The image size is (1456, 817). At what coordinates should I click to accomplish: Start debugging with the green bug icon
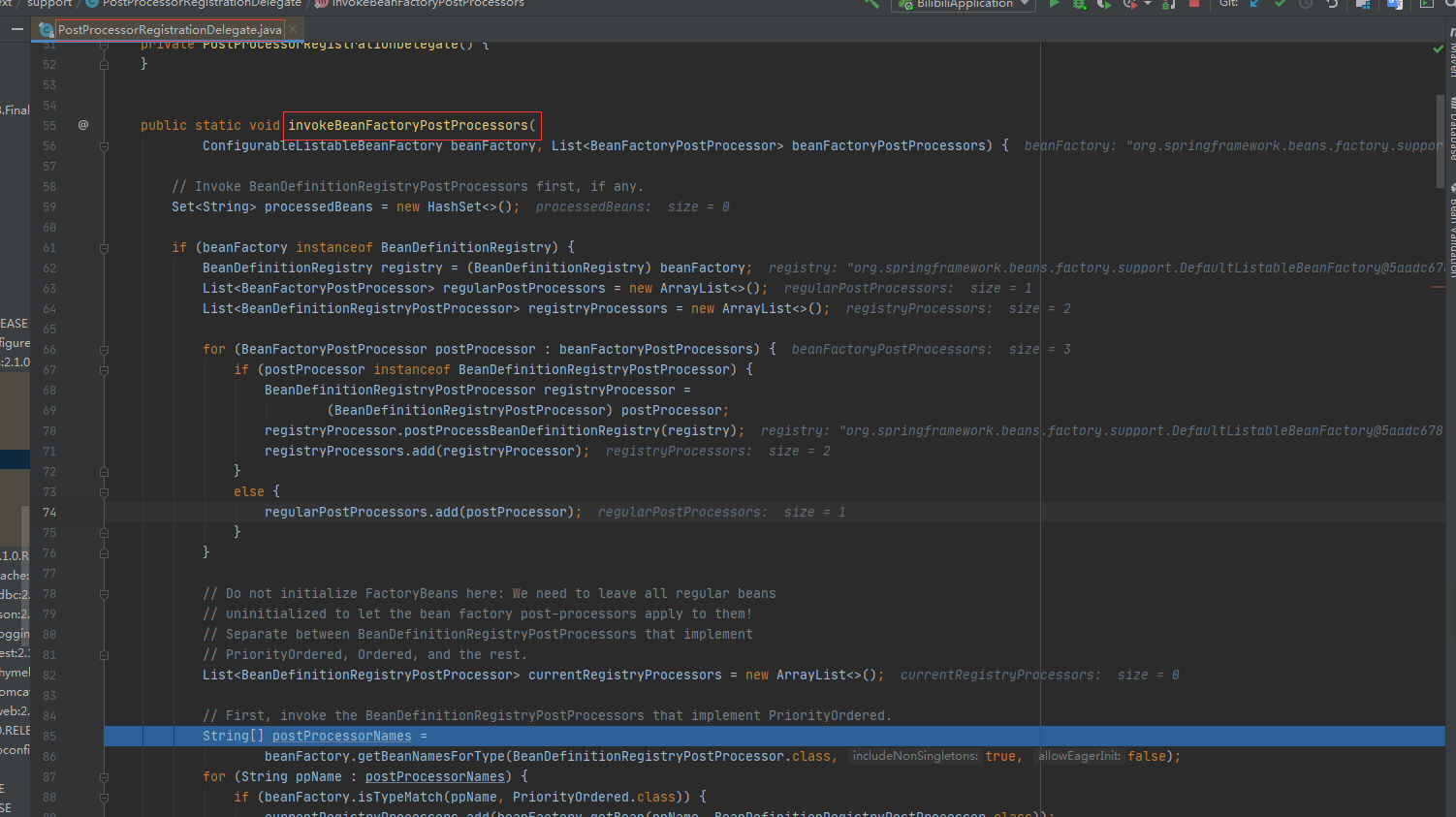click(x=1079, y=4)
